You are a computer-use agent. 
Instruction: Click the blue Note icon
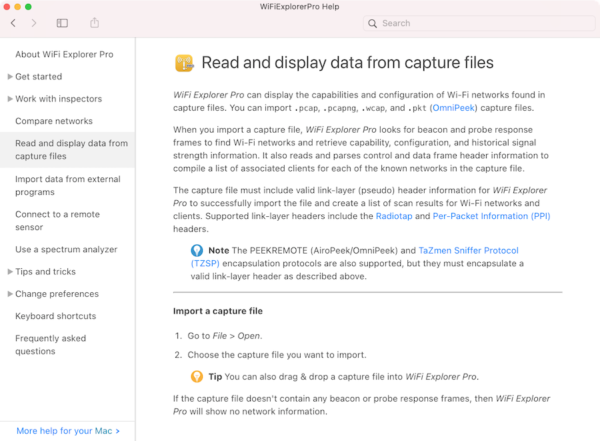click(197, 250)
